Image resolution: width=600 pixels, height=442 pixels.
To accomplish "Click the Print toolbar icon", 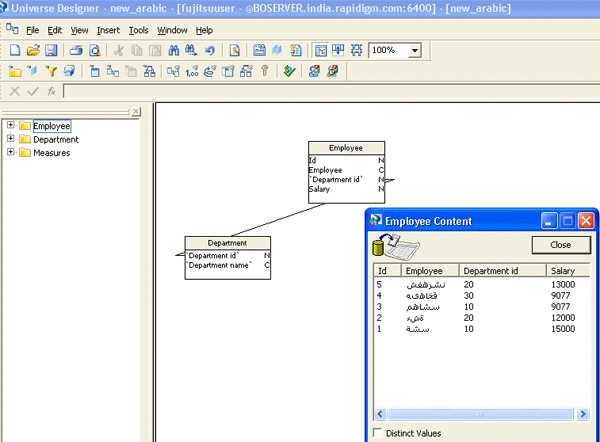I will 76,50.
